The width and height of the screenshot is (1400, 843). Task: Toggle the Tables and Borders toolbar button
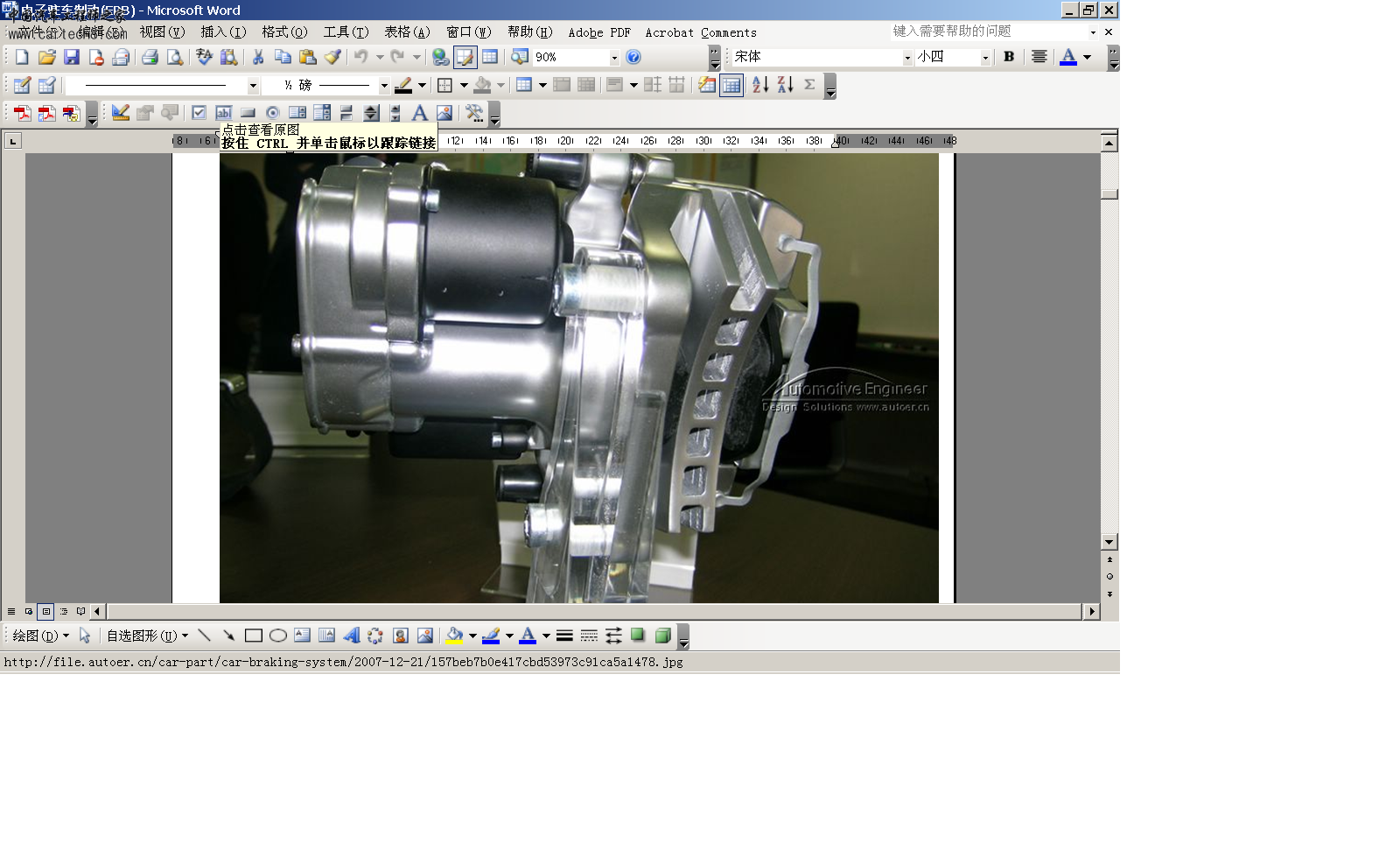click(x=465, y=57)
